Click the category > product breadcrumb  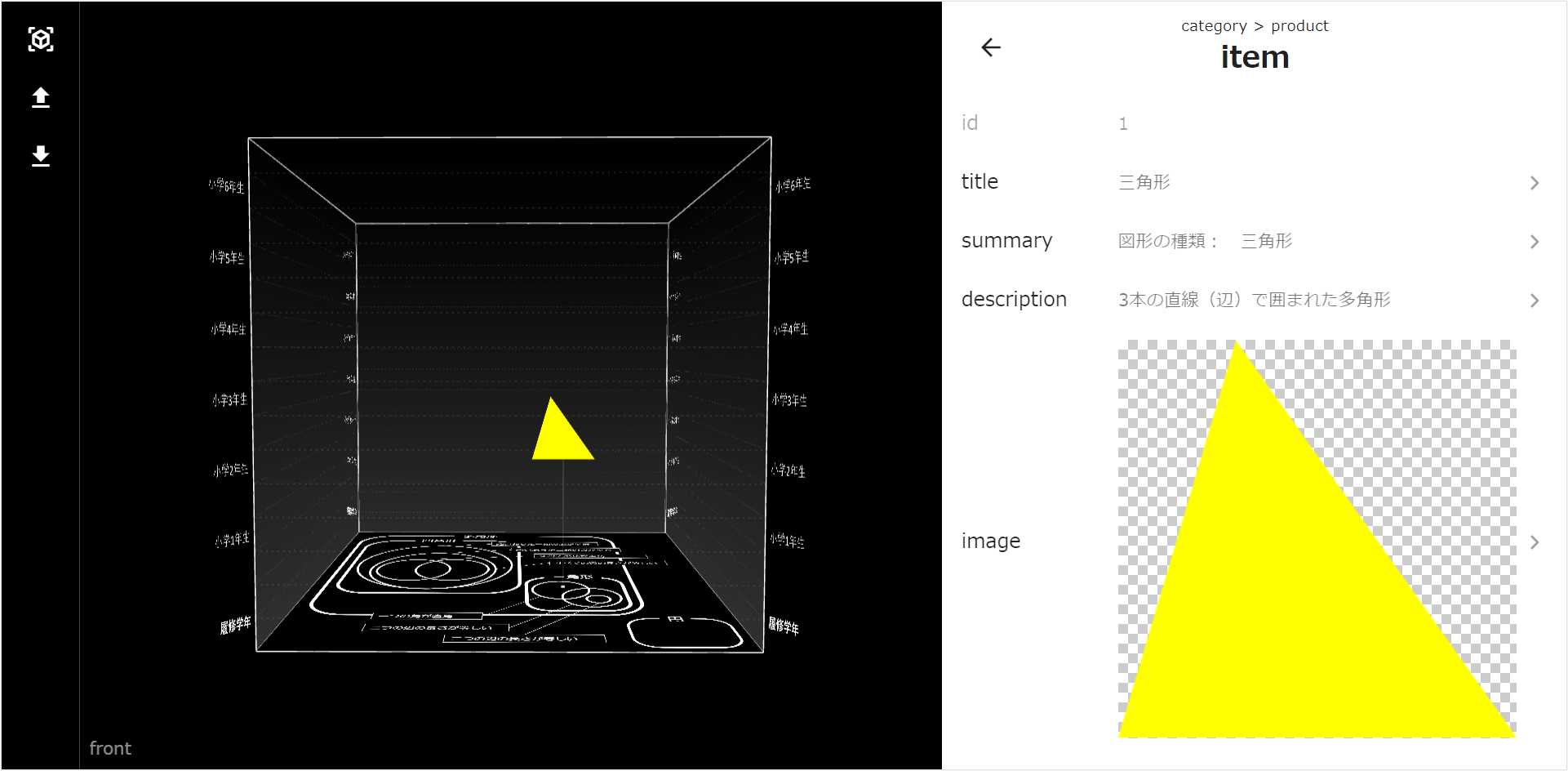(1254, 26)
